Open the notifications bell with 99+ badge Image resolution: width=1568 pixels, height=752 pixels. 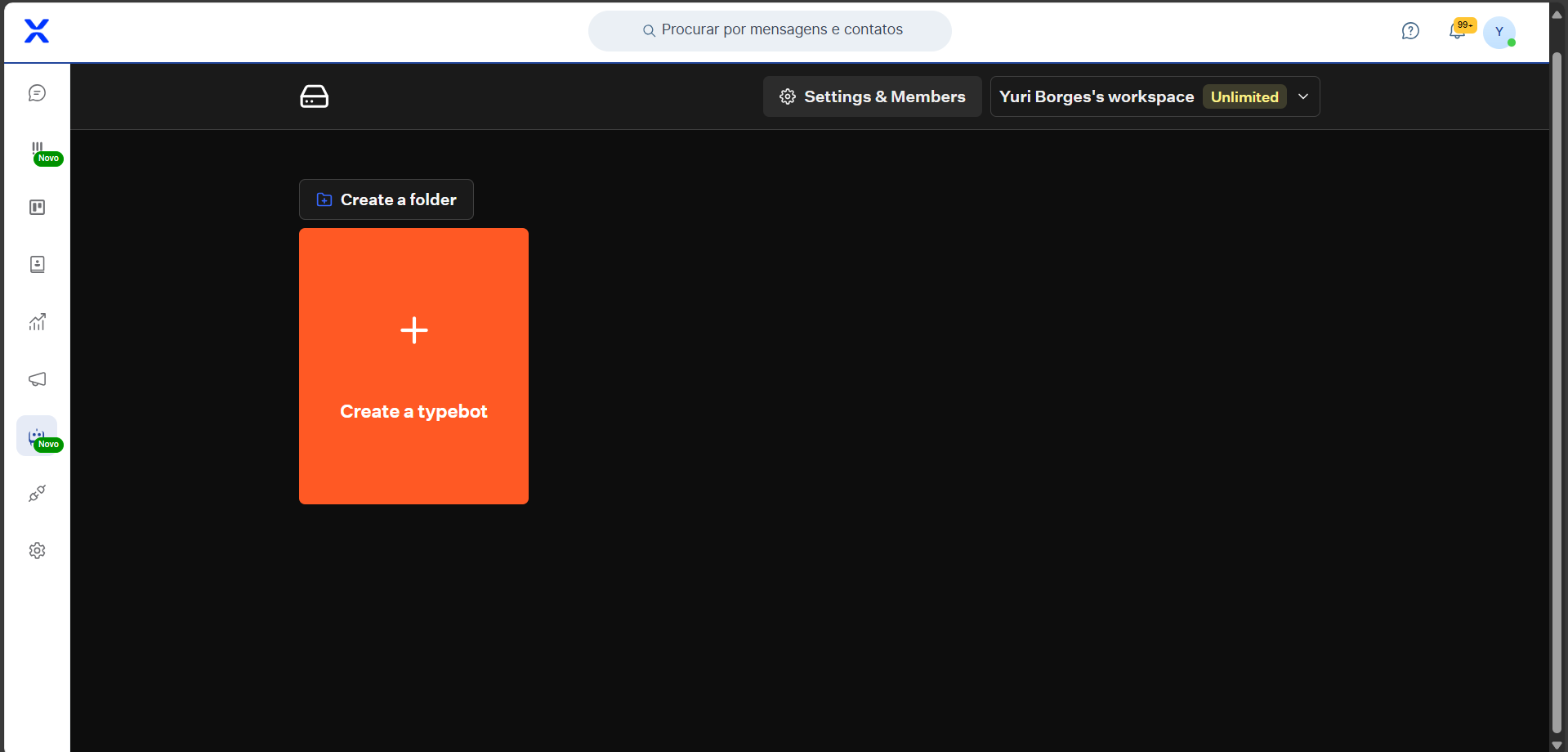1458,31
